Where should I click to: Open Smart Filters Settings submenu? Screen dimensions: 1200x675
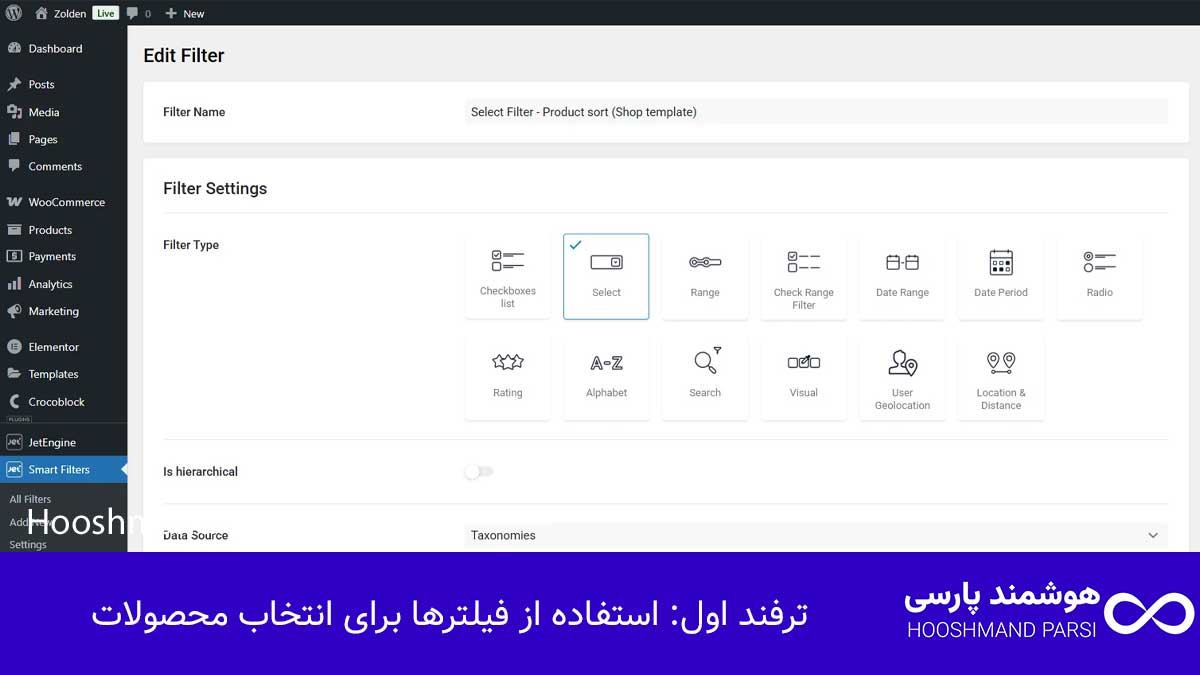[x=28, y=545]
